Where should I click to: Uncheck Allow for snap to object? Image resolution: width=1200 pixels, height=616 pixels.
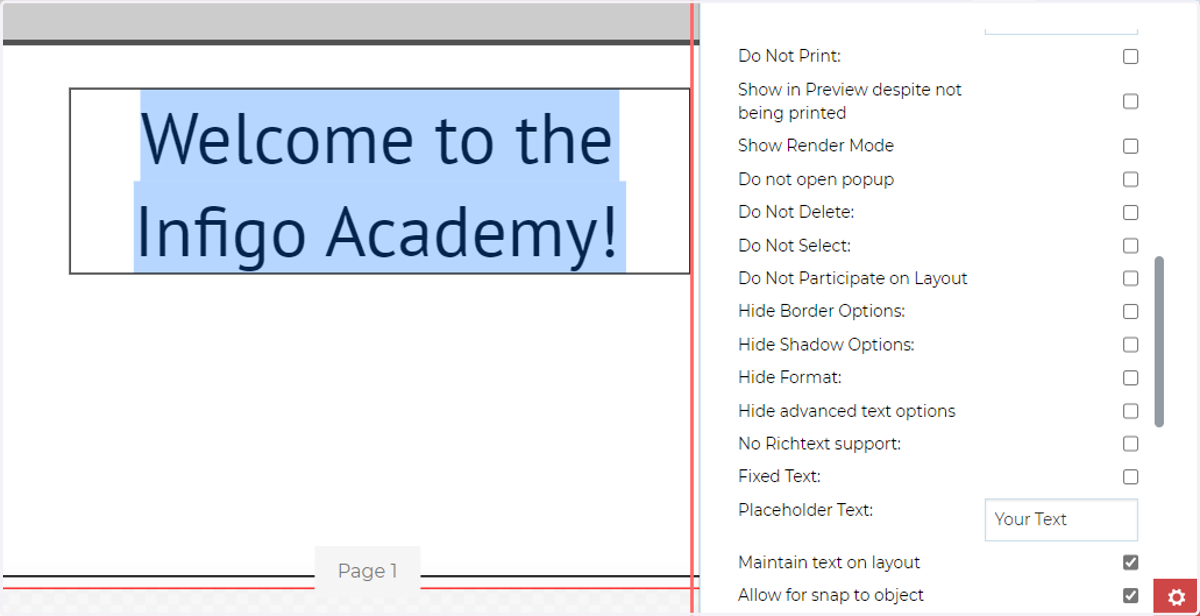(x=1130, y=596)
